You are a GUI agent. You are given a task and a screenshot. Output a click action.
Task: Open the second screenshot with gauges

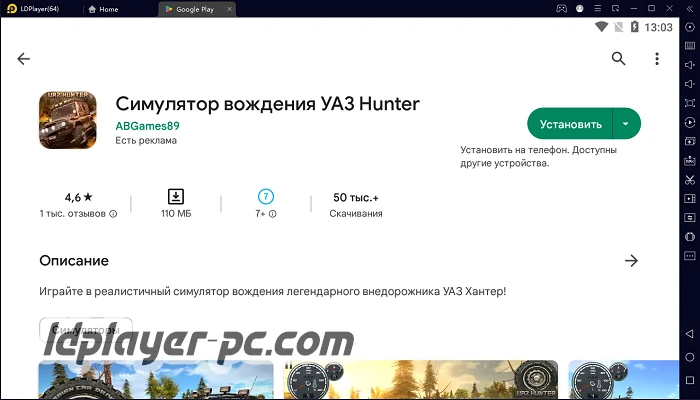(x=421, y=380)
